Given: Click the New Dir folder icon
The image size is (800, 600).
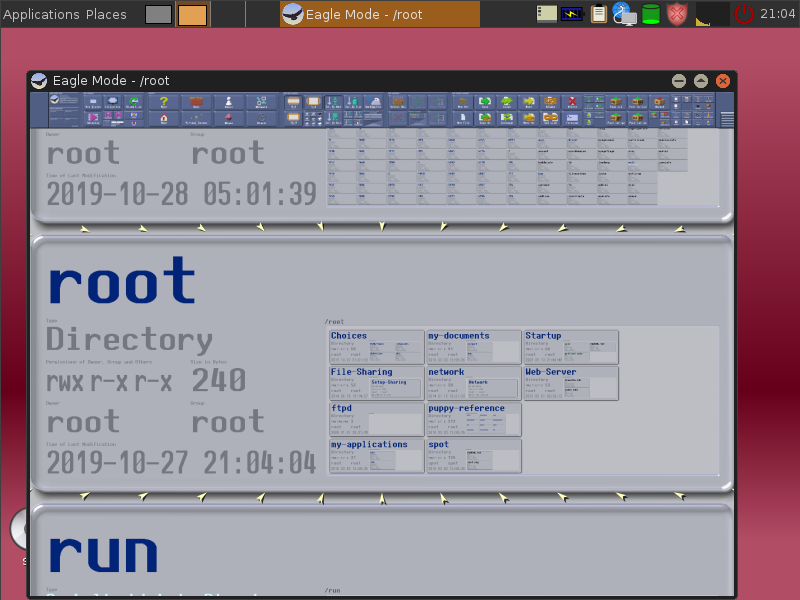Looking at the screenshot, I should pos(463,102).
